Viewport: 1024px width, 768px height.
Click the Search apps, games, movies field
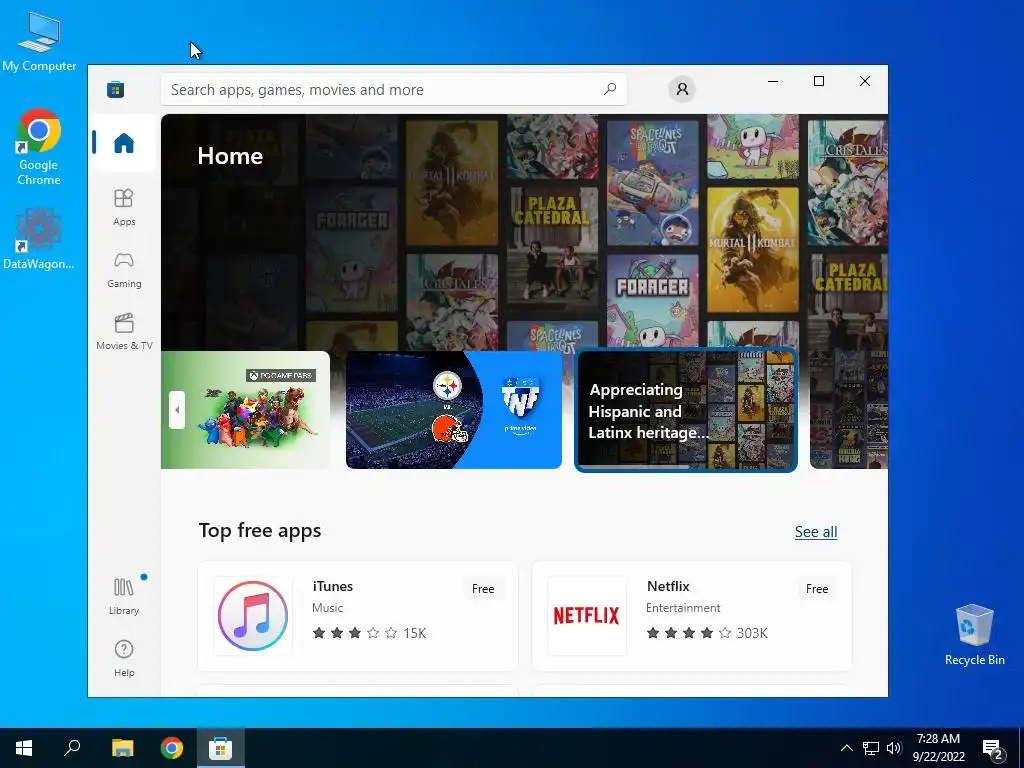point(394,89)
